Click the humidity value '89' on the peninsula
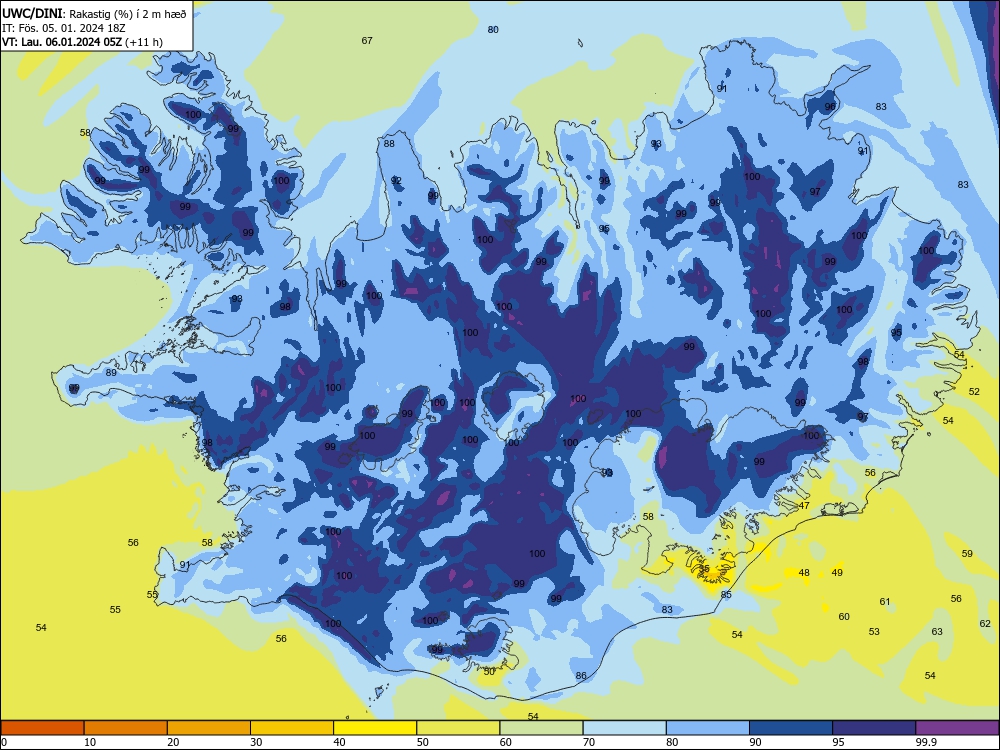 pyautogui.click(x=111, y=372)
